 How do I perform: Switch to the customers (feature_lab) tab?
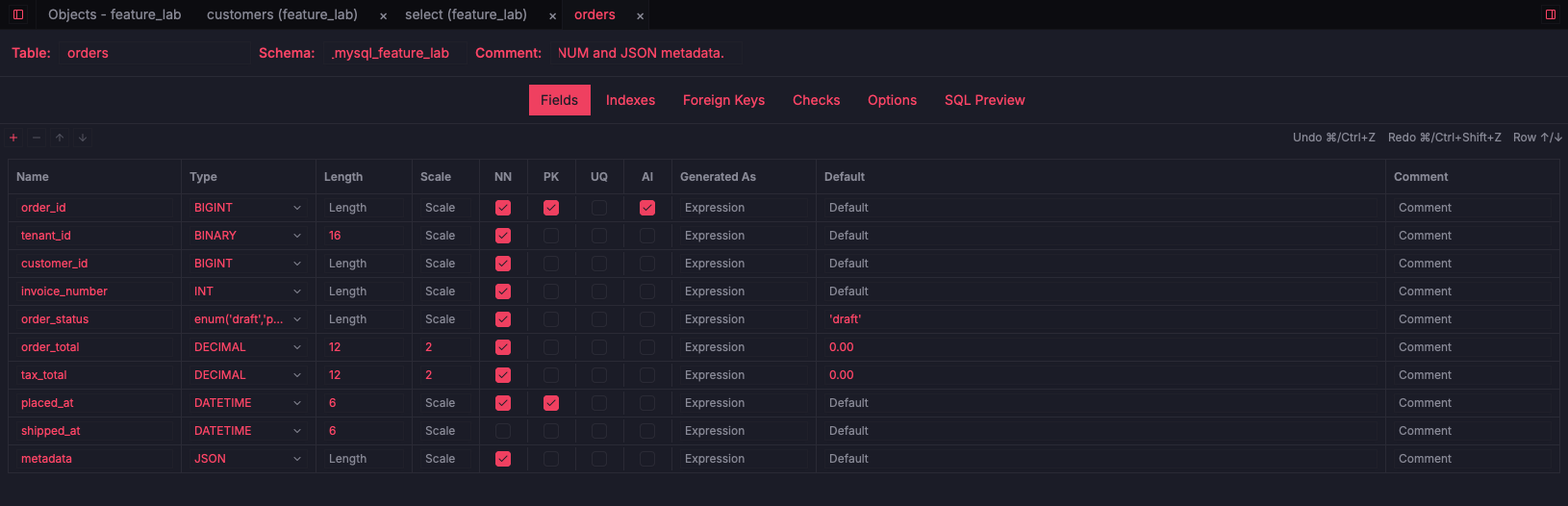point(282,14)
